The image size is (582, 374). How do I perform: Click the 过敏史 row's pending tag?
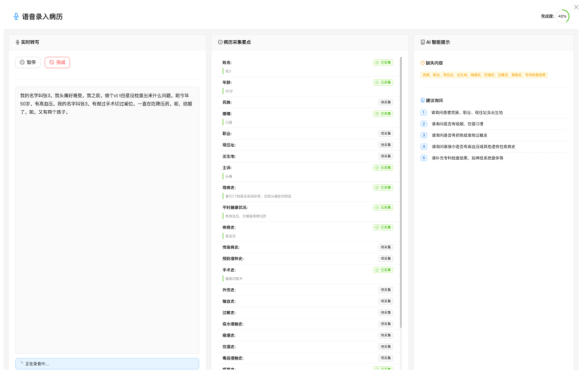(386, 312)
